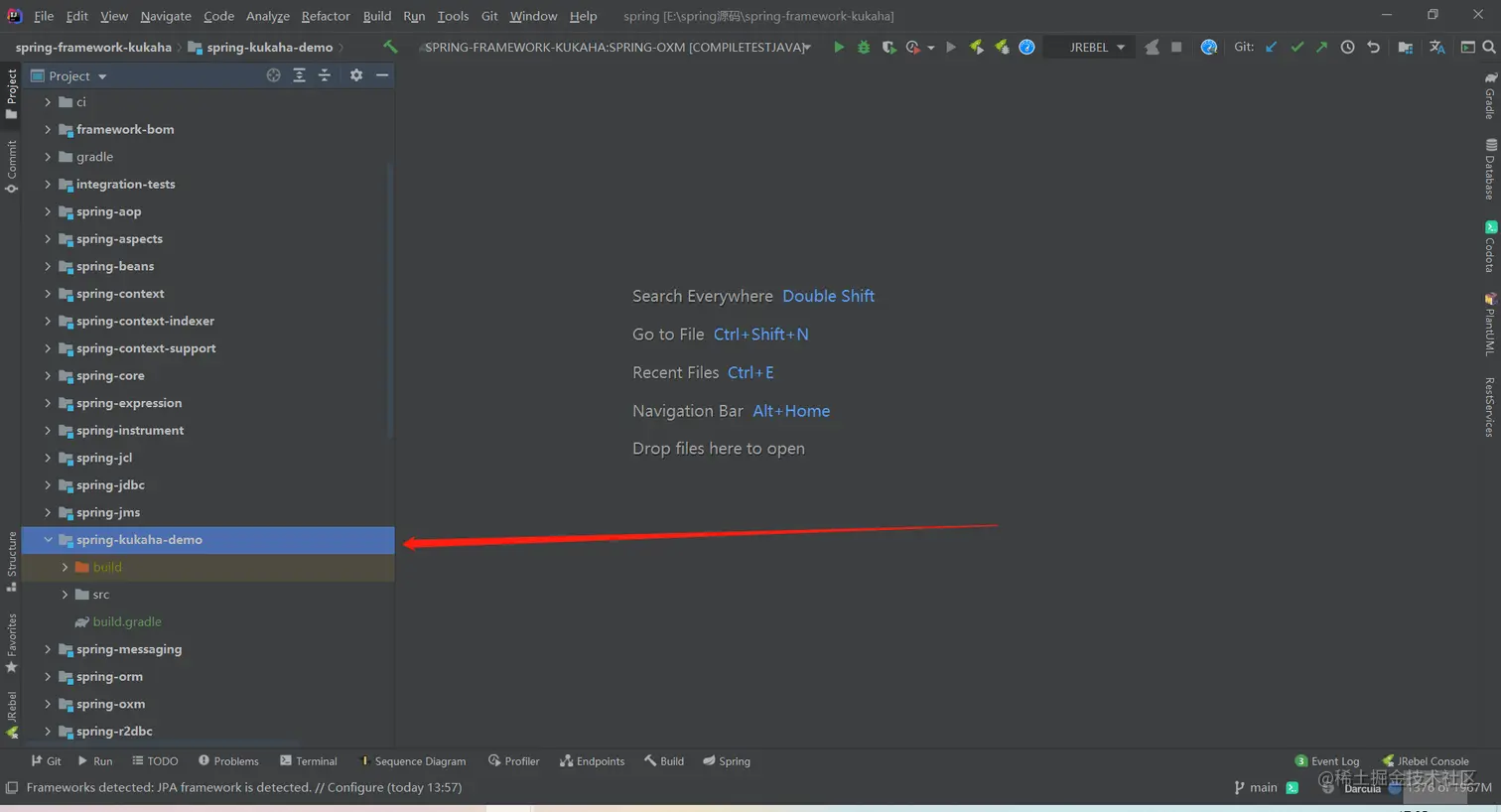
Task: Push commits with the green Git arrow
Action: [1321, 47]
